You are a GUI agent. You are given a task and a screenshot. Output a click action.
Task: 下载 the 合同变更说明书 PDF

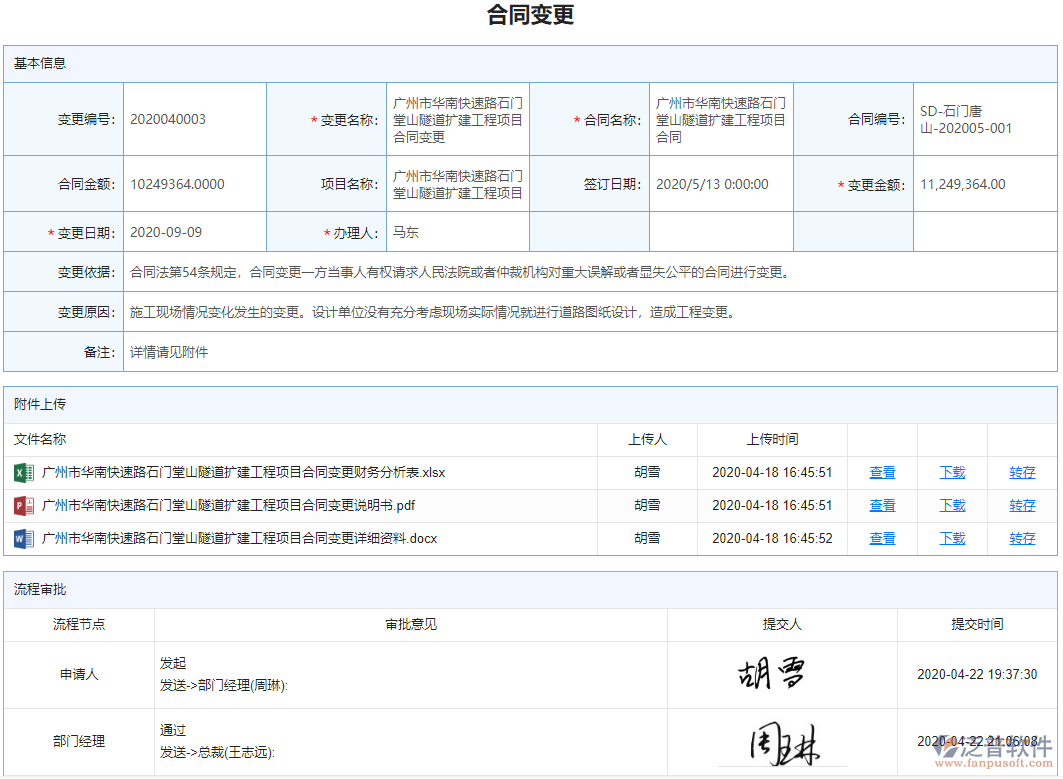click(951, 505)
